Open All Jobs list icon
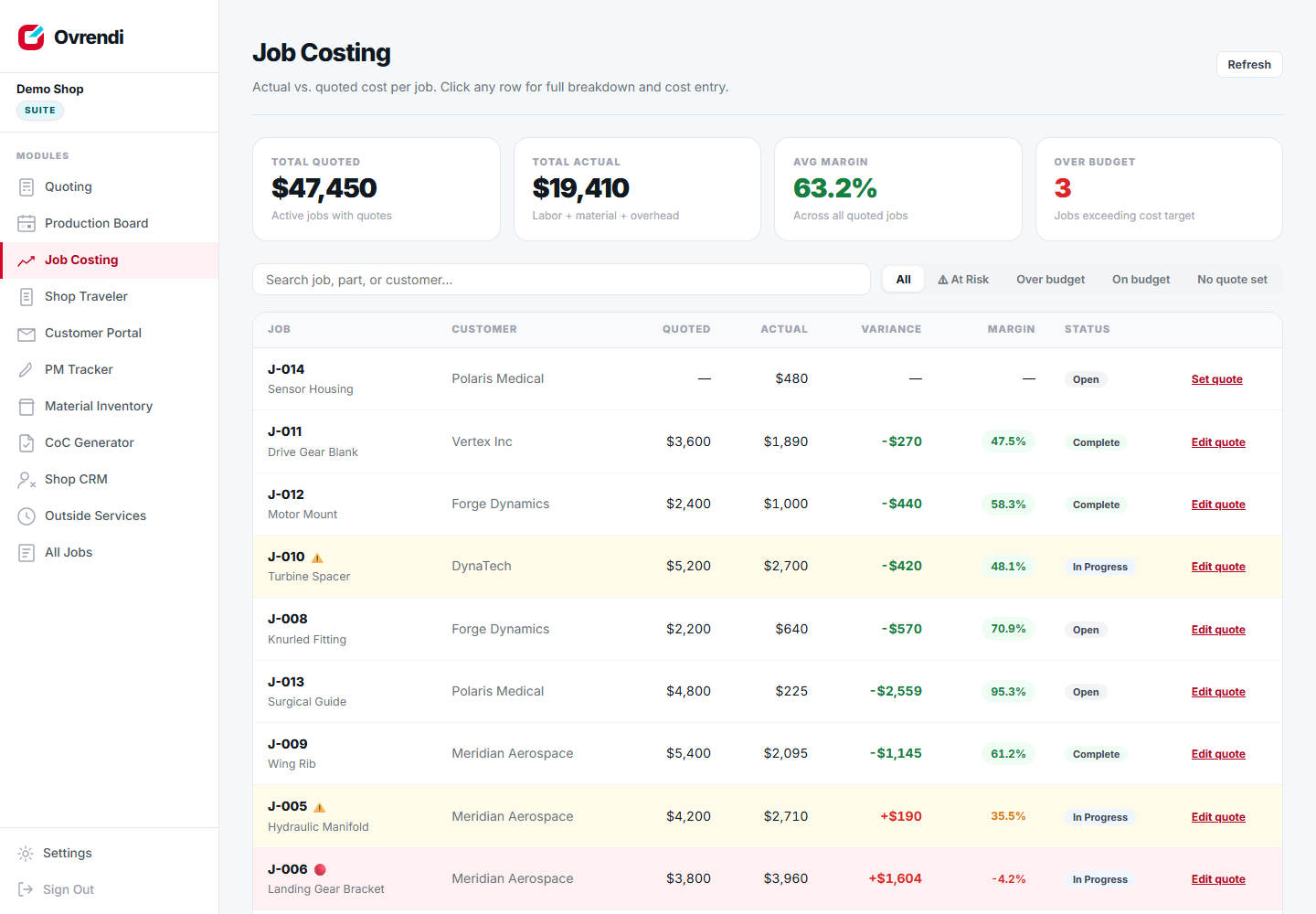Viewport: 1316px width, 914px height. click(x=27, y=553)
